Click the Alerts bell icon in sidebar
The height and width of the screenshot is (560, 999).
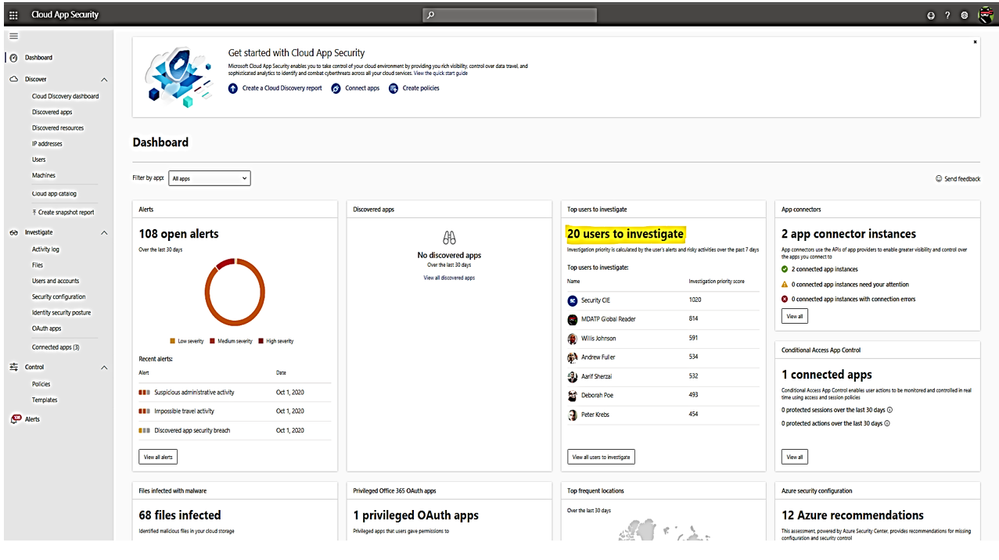click(15, 419)
